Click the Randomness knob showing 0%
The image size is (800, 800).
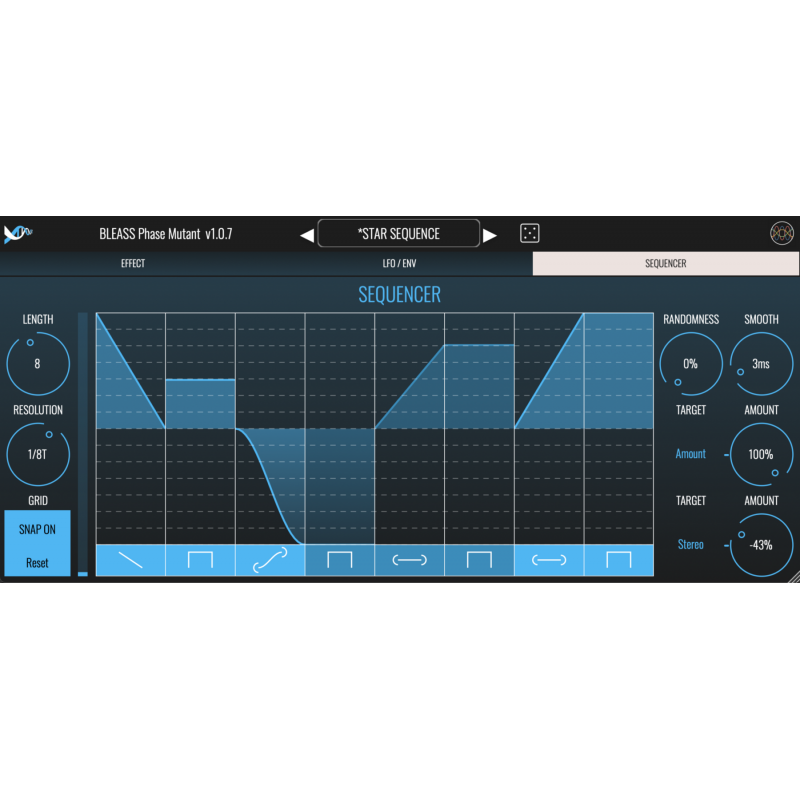[x=690, y=364]
